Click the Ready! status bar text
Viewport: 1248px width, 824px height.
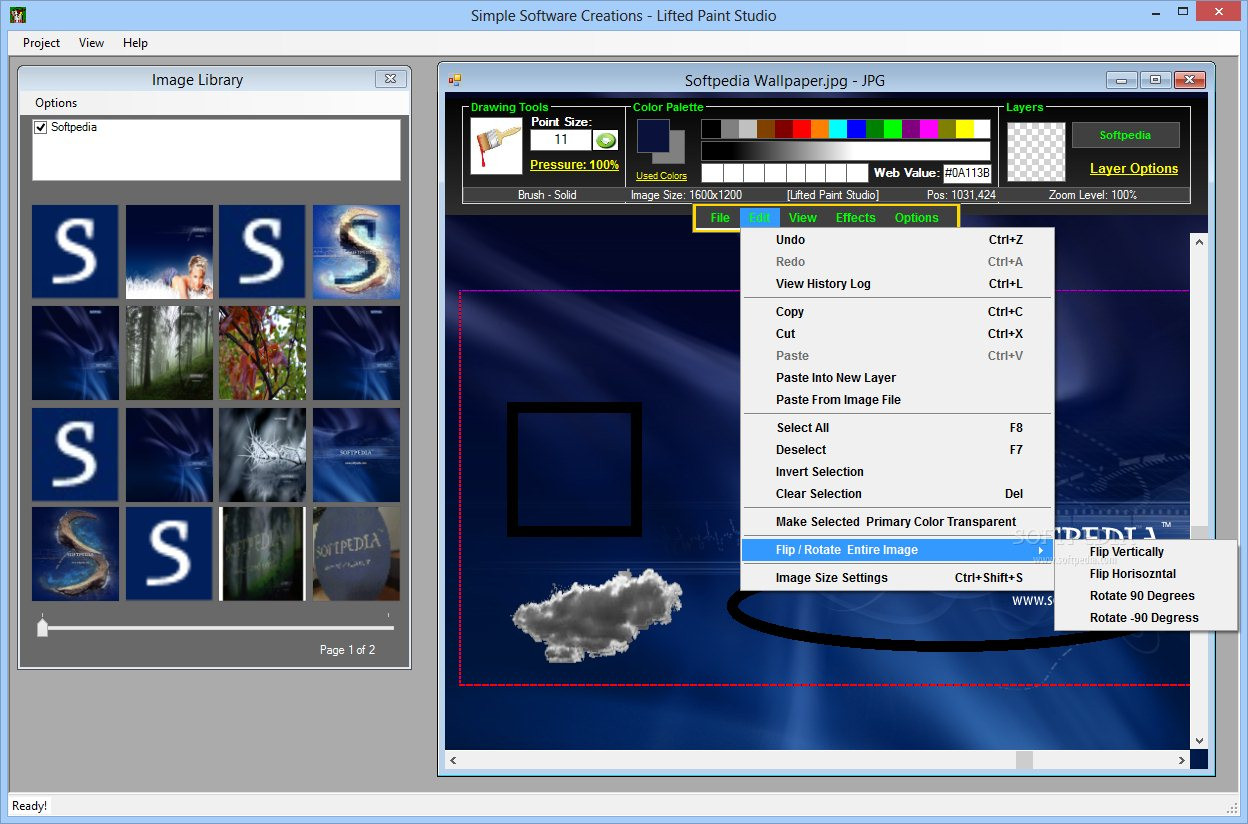(x=30, y=806)
